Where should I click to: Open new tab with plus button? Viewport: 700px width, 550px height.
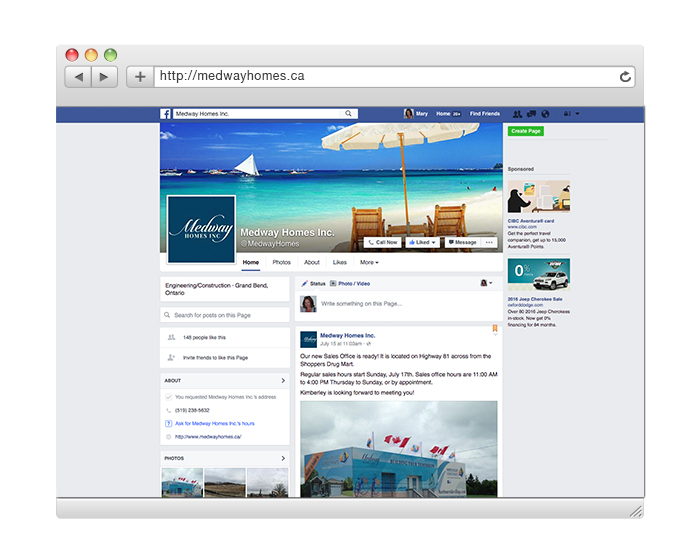click(139, 76)
